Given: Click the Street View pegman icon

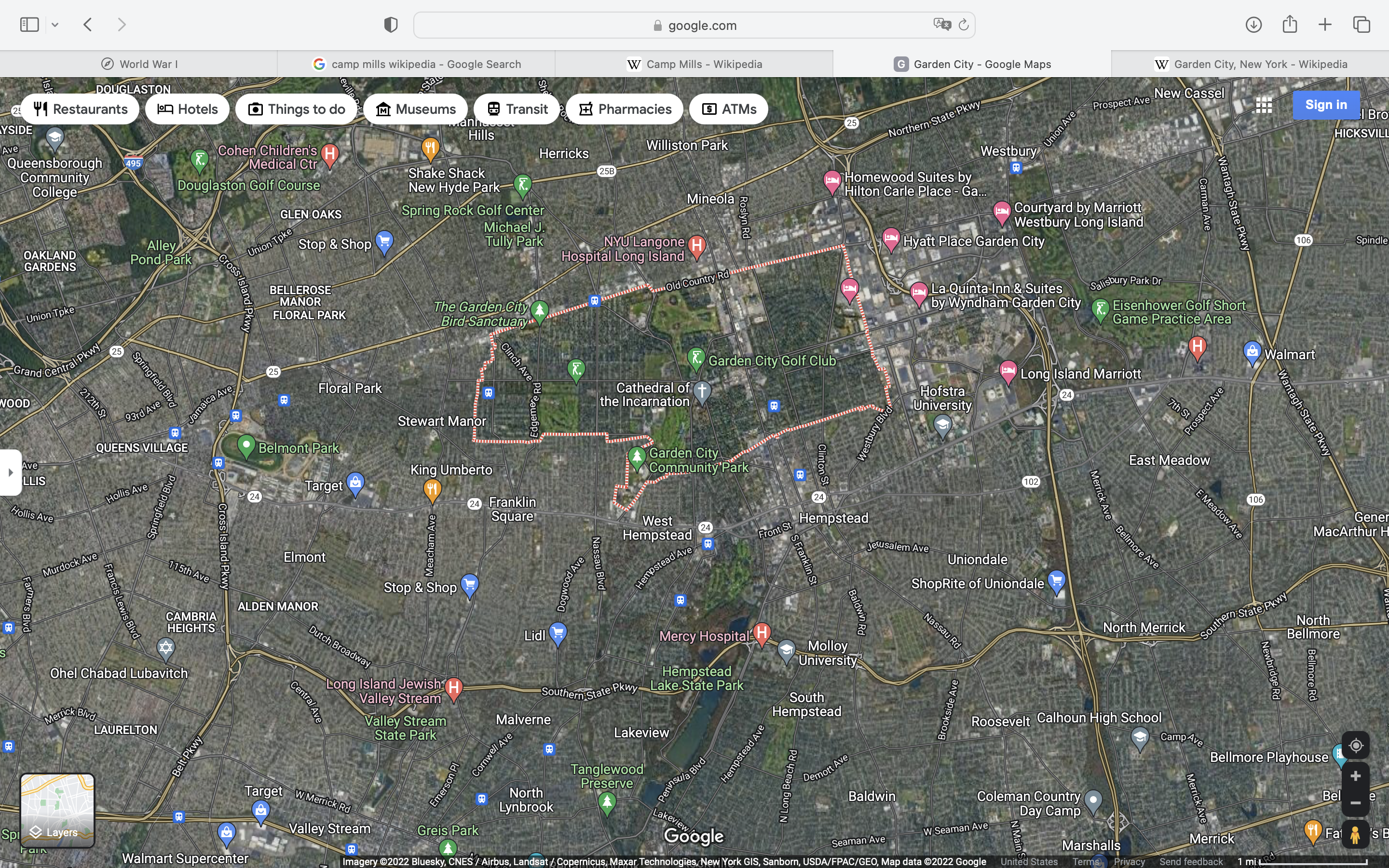Looking at the screenshot, I should tap(1355, 835).
